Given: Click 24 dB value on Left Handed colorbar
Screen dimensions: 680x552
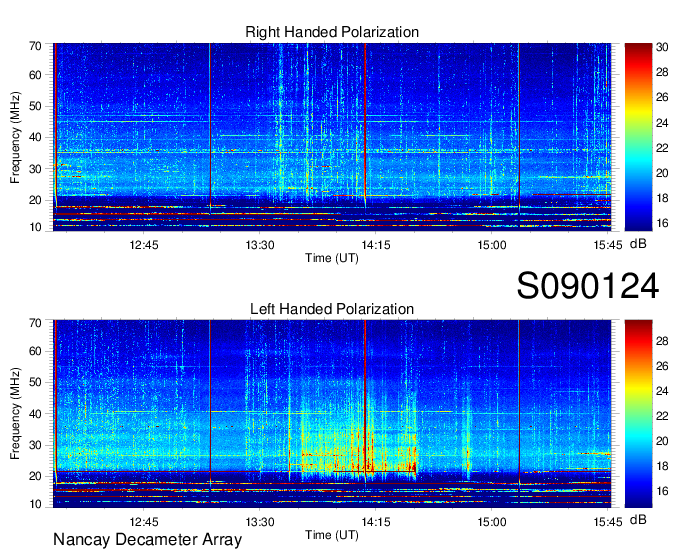Looking at the screenshot, I should [662, 391].
